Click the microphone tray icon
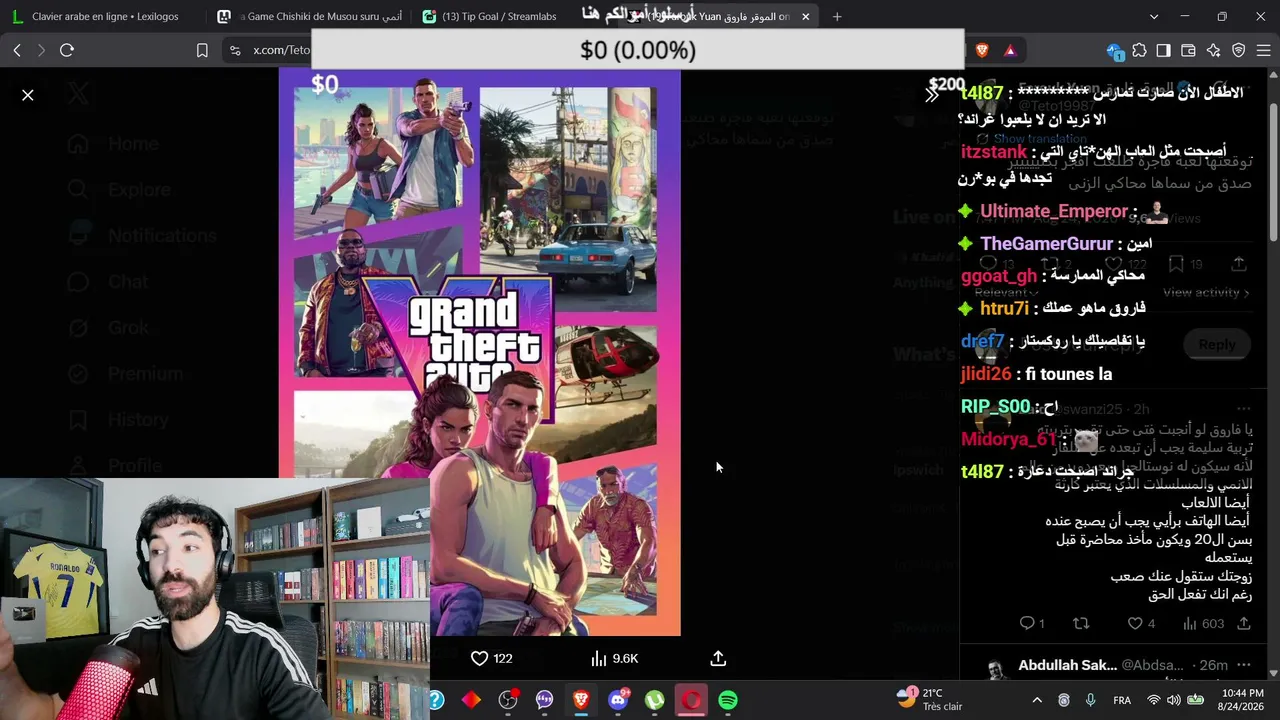1280x720 pixels. (1090, 700)
